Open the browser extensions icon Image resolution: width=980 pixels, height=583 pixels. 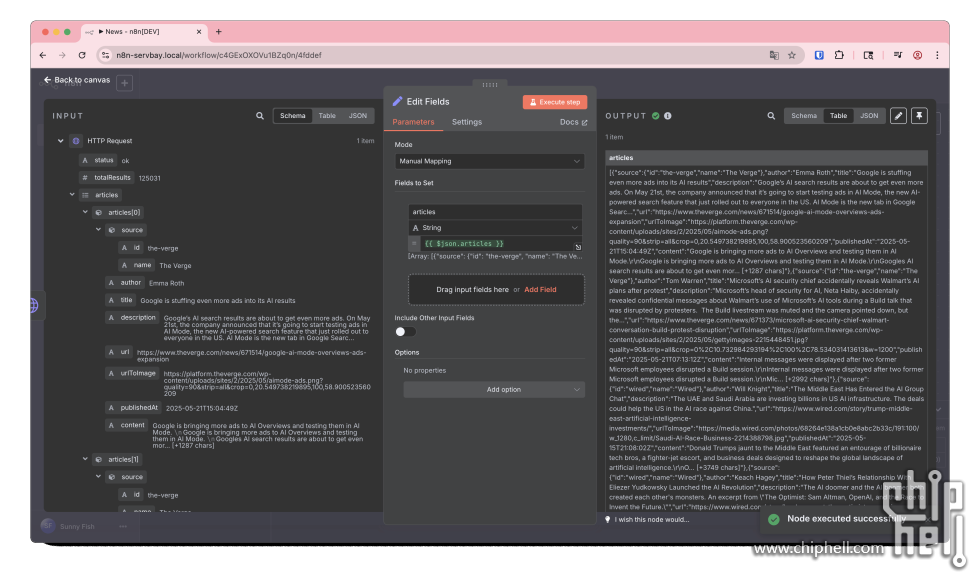839,56
